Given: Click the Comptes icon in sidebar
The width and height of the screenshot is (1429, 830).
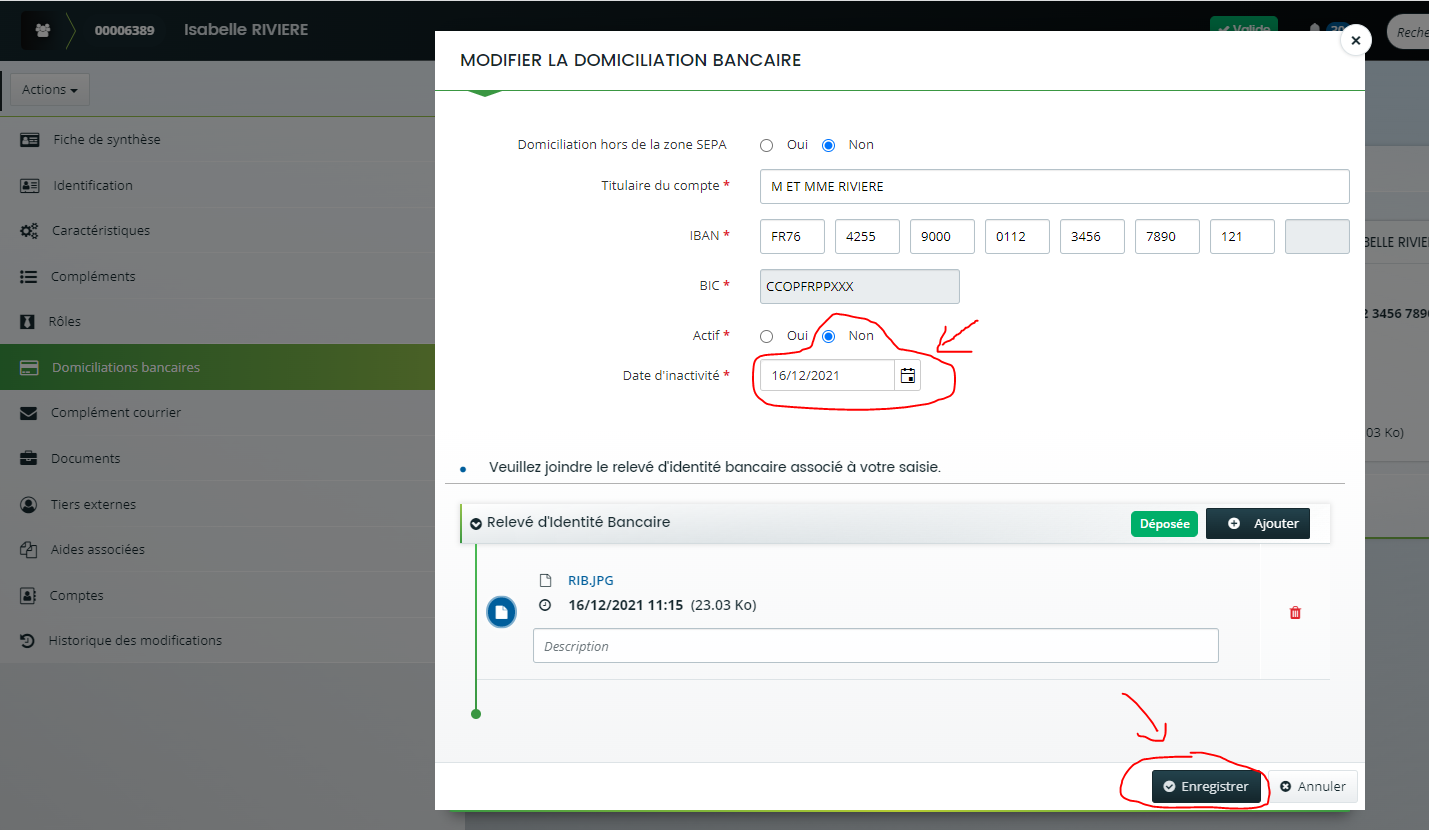Looking at the screenshot, I should 28,595.
